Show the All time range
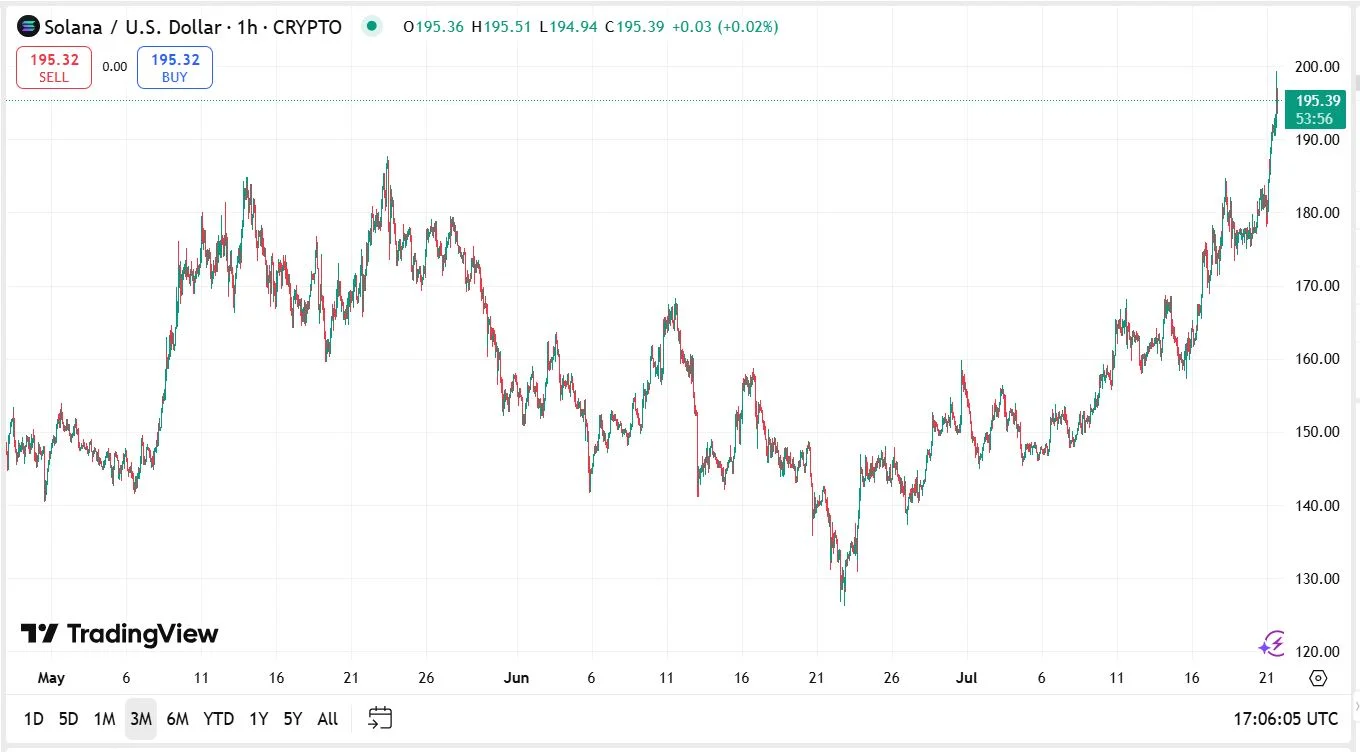The height and width of the screenshot is (752, 1360). click(x=327, y=719)
